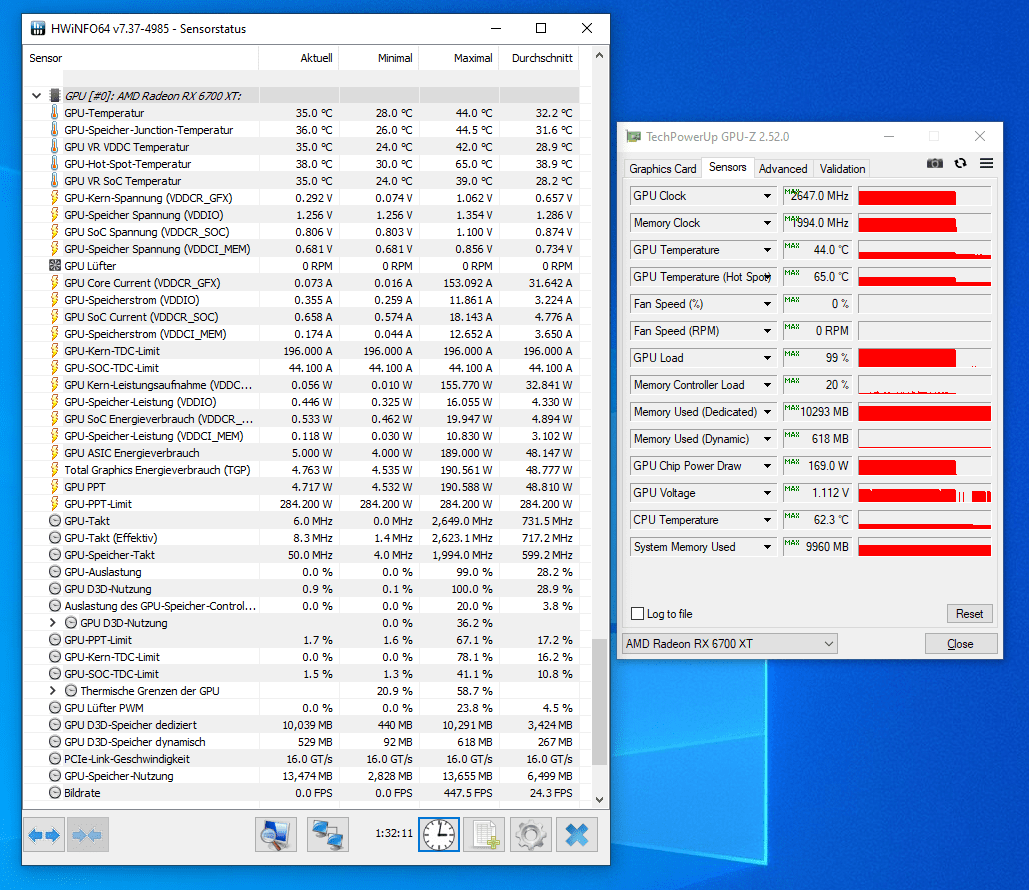This screenshot has width=1029, height=890.
Task: Open the GPU Load dropdown arrow
Action: pos(767,358)
